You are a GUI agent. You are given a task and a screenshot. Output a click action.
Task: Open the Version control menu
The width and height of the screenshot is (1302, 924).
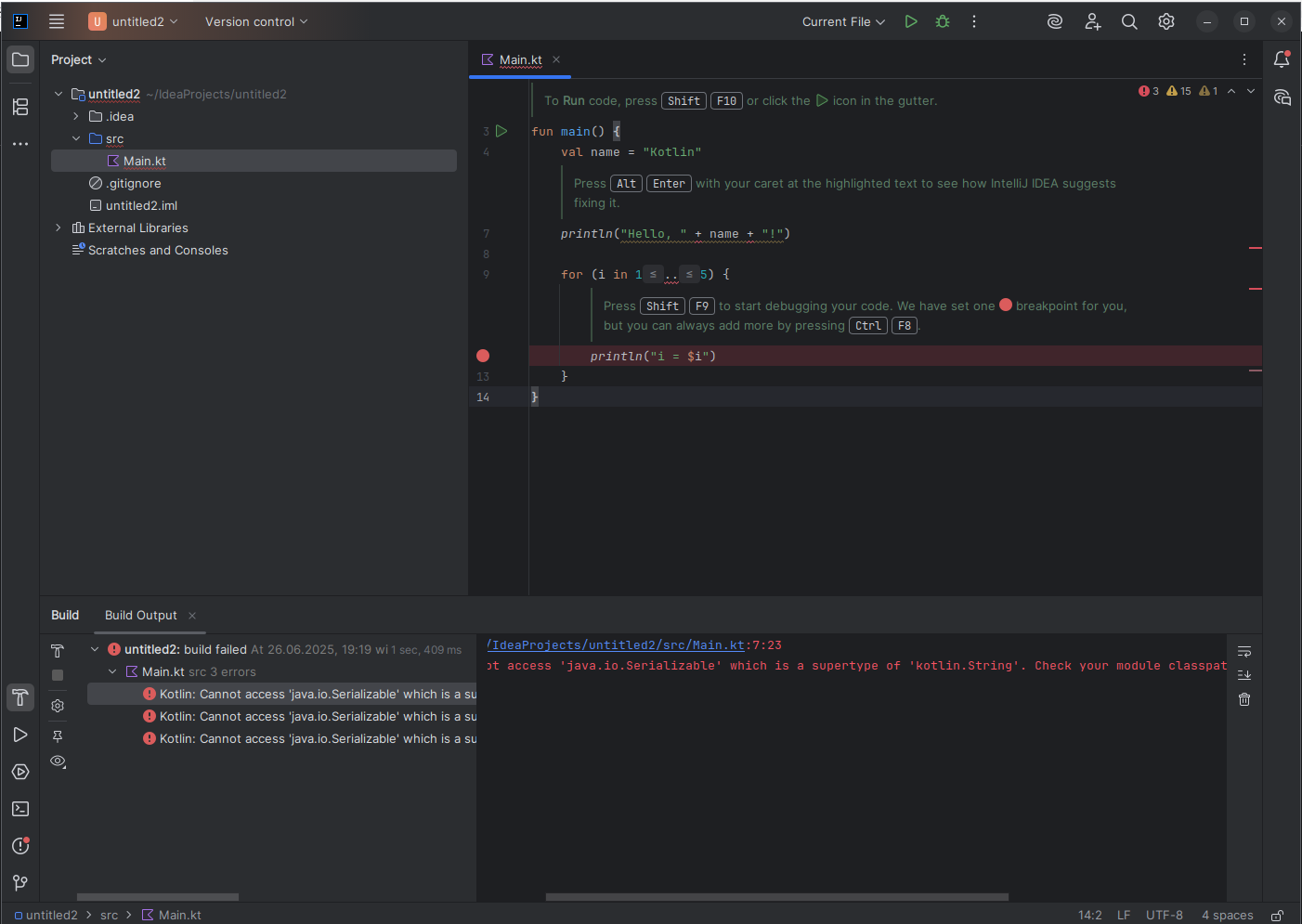click(255, 21)
